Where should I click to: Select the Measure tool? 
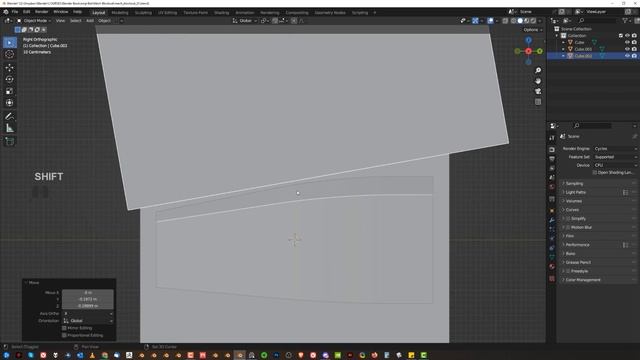pyautogui.click(x=10, y=128)
